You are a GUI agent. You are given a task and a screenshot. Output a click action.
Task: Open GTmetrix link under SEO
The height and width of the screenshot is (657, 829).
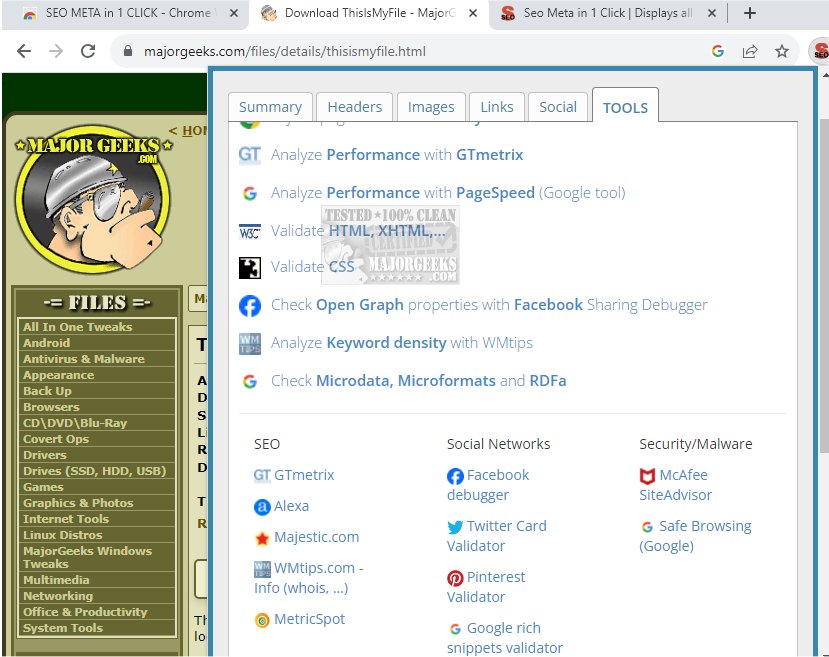(304, 475)
